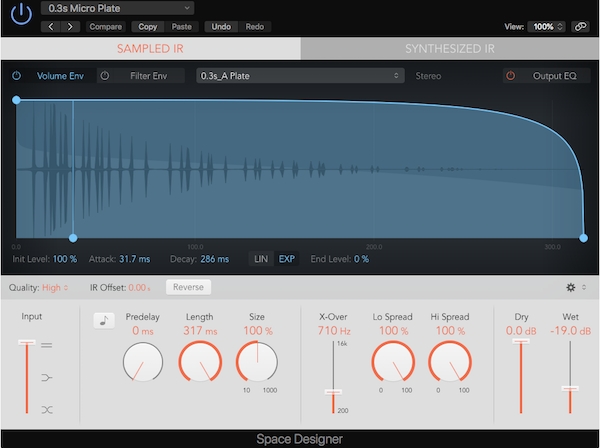This screenshot has height=448, width=600.
Task: Select the stereo parallel input icon
Action: [47, 345]
